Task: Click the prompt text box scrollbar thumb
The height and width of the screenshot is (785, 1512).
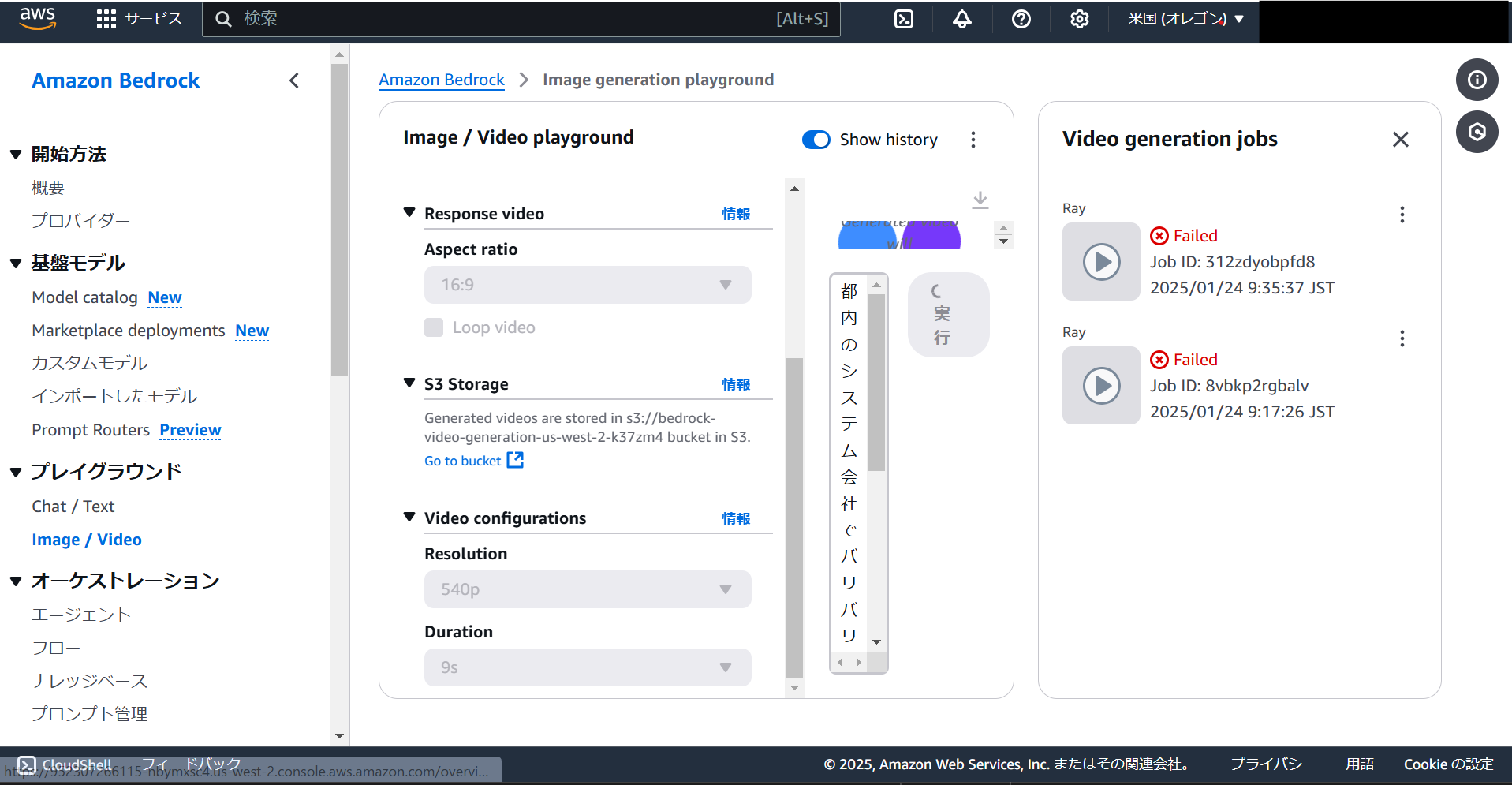Action: click(x=876, y=382)
